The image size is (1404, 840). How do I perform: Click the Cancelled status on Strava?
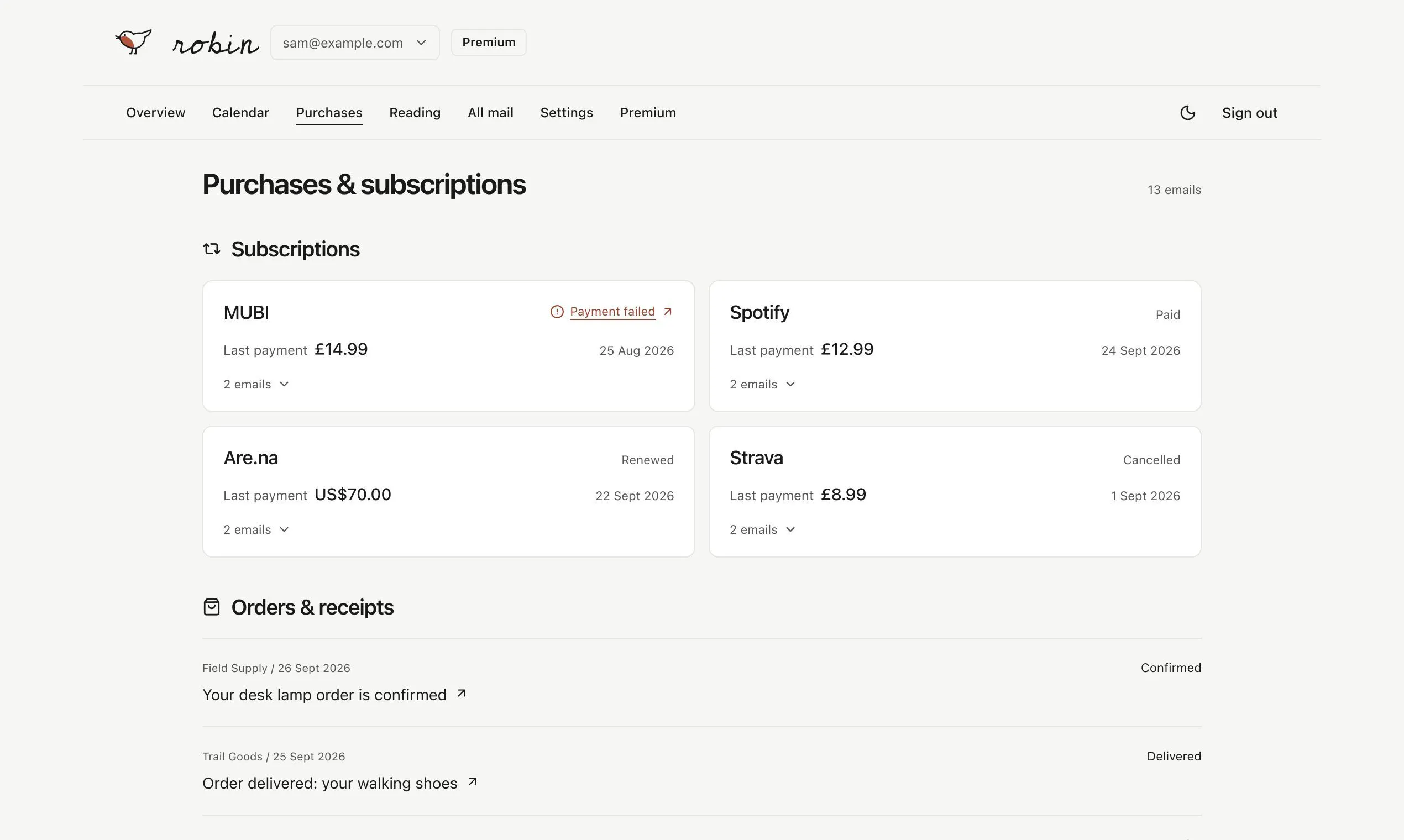pos(1151,460)
